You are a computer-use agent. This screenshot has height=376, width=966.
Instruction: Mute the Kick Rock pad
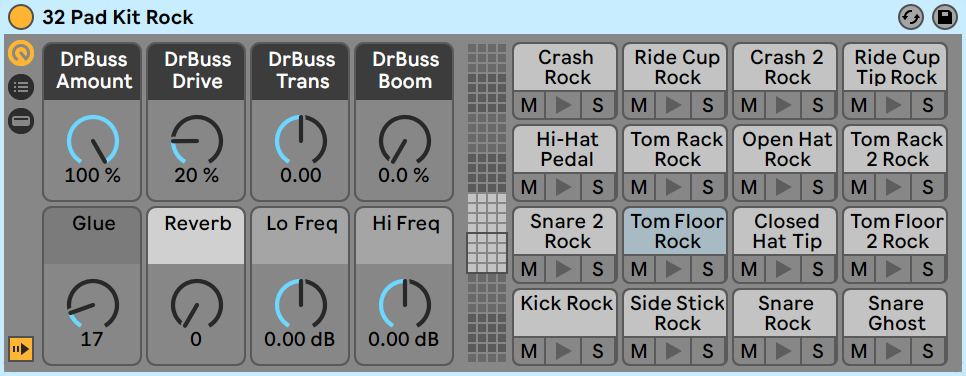(x=529, y=351)
